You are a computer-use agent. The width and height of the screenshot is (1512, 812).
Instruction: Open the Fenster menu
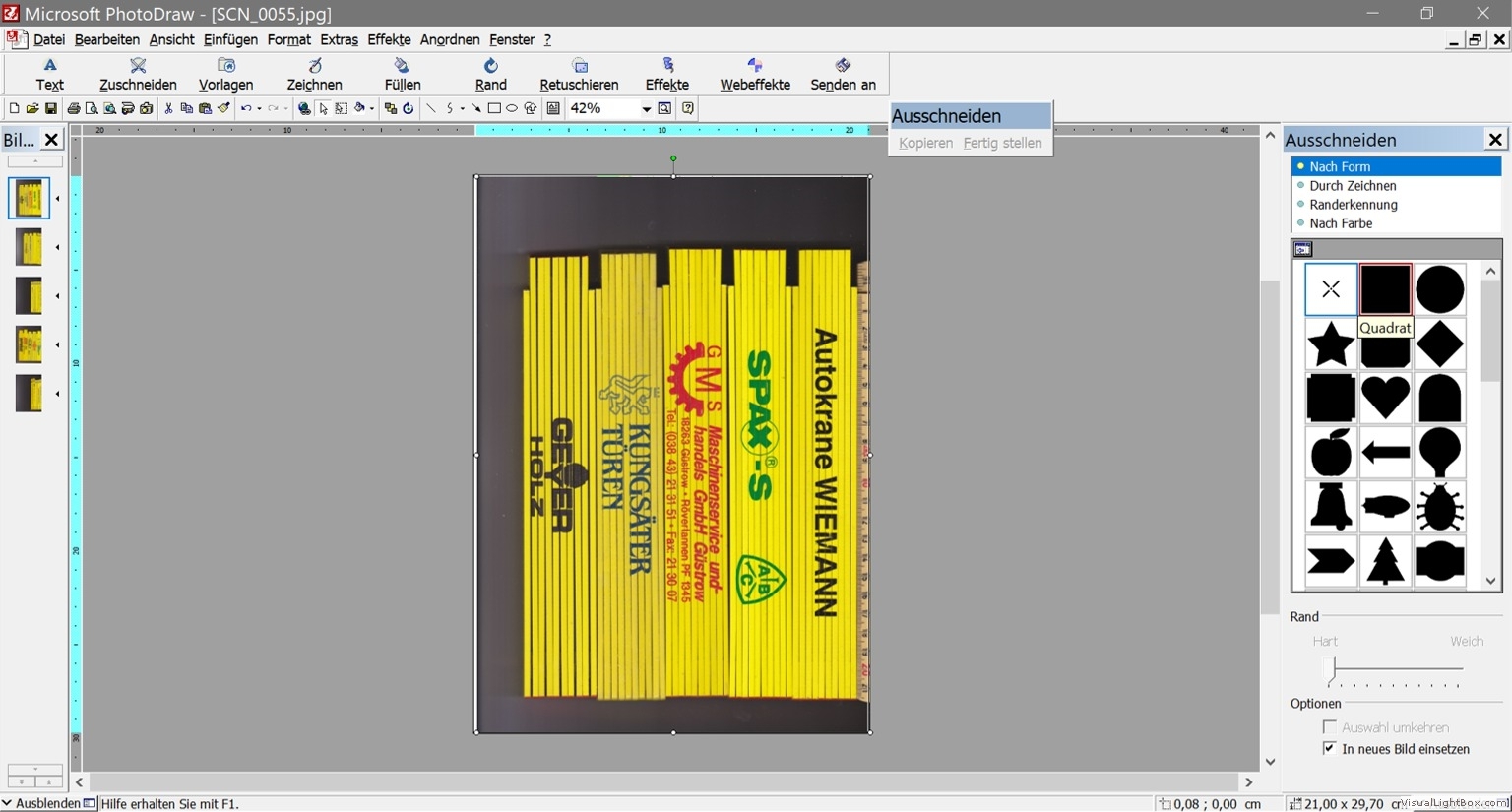(512, 39)
